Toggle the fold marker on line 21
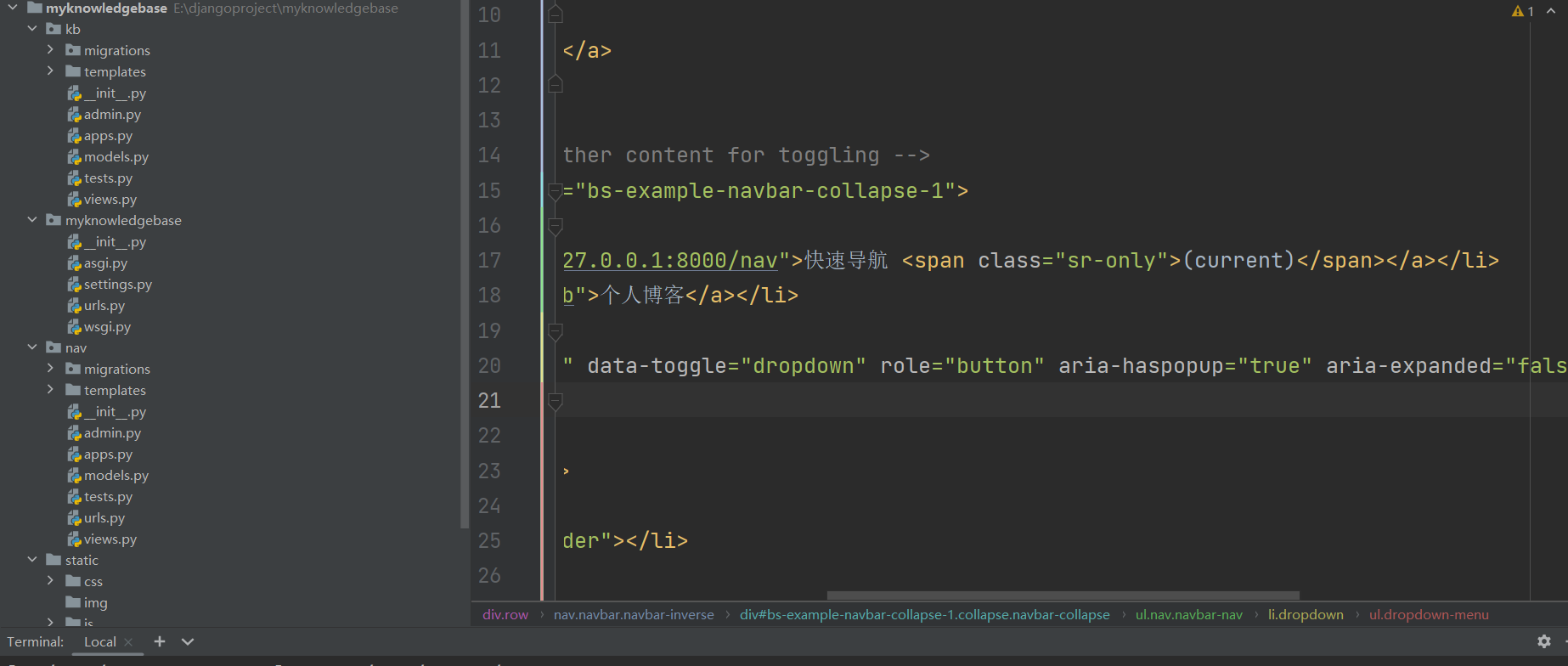The height and width of the screenshot is (666, 1568). [x=556, y=401]
